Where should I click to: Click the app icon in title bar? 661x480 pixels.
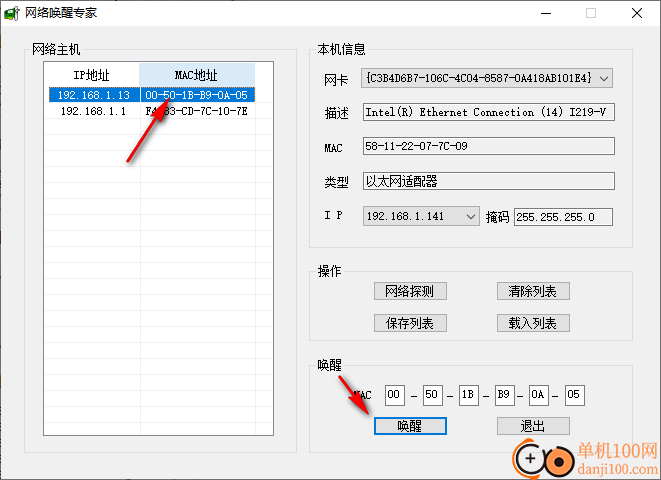click(11, 13)
